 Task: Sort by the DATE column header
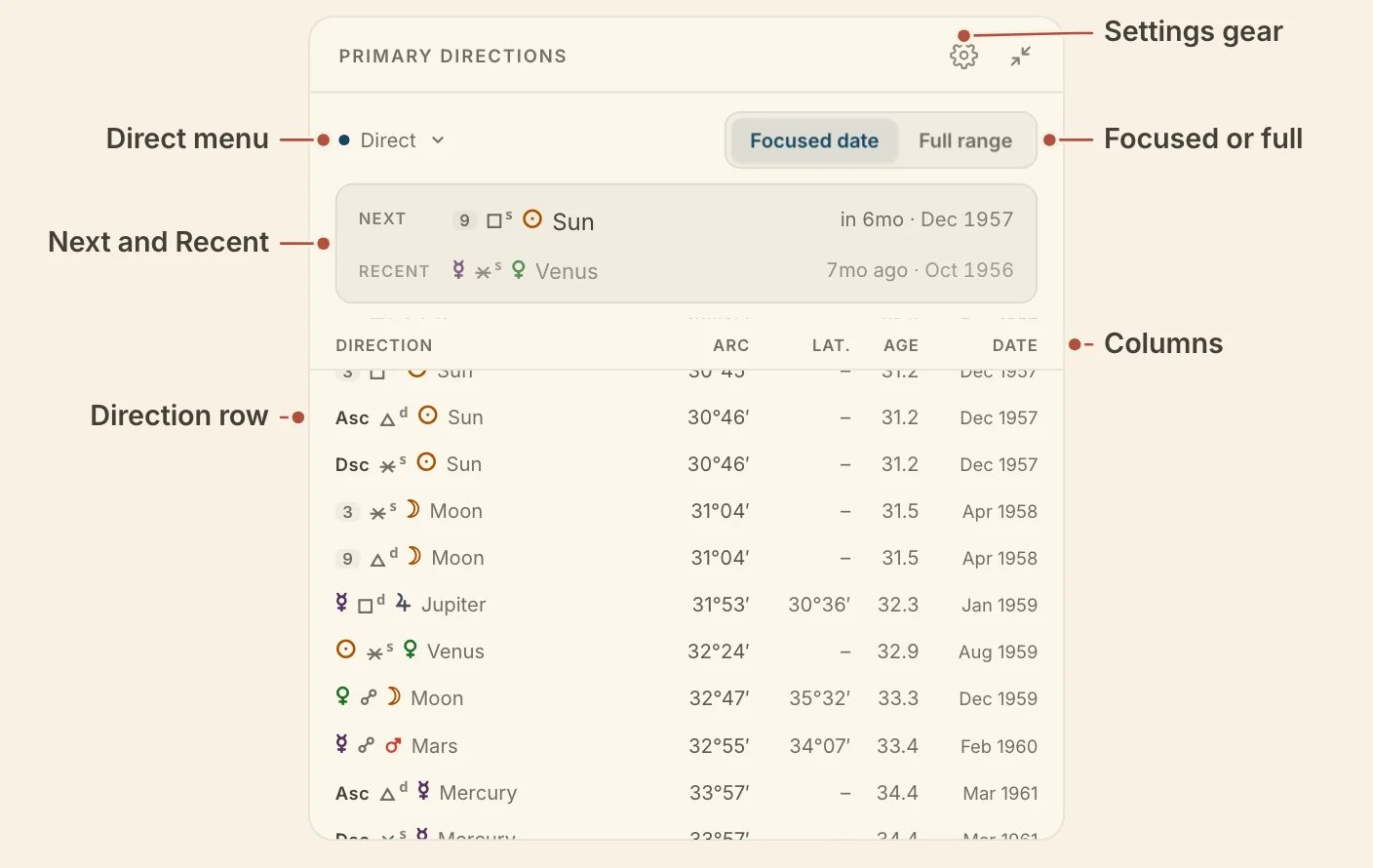(x=1015, y=345)
